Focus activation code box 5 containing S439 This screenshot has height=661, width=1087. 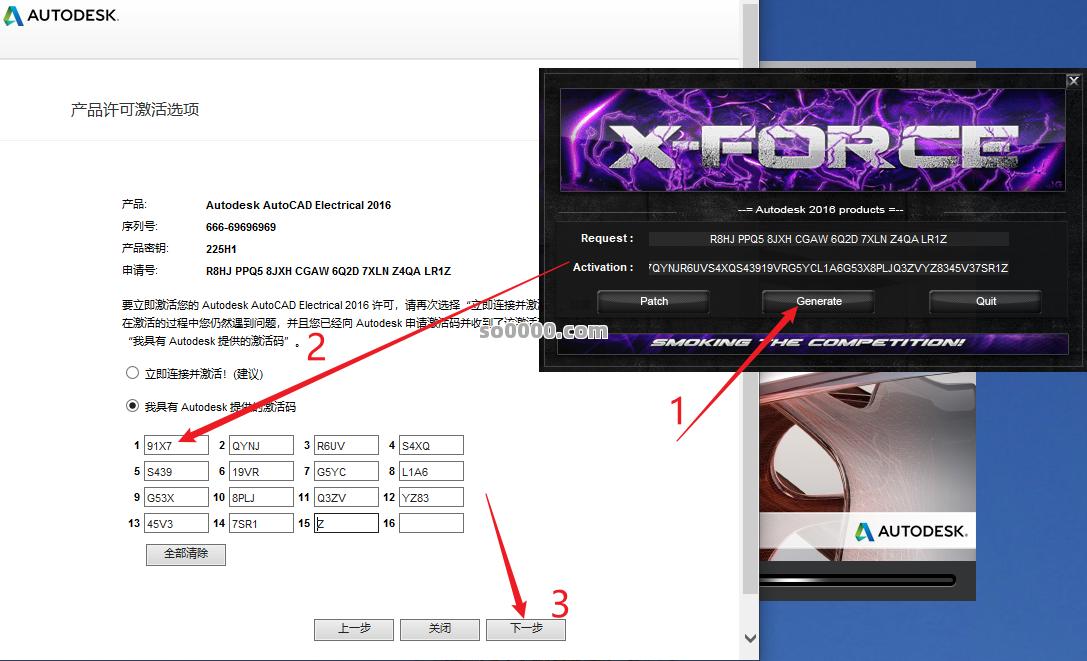pos(176,471)
